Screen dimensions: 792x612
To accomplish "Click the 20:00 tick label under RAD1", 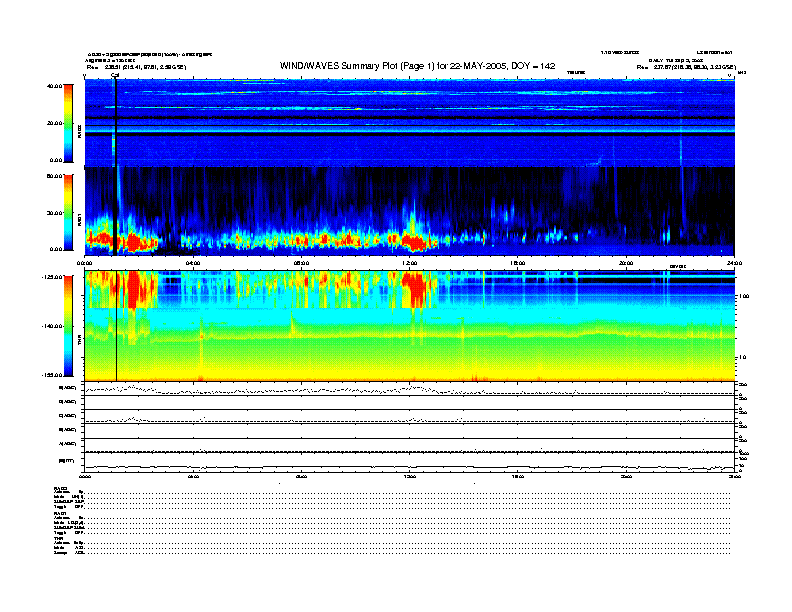I will pyautogui.click(x=626, y=263).
